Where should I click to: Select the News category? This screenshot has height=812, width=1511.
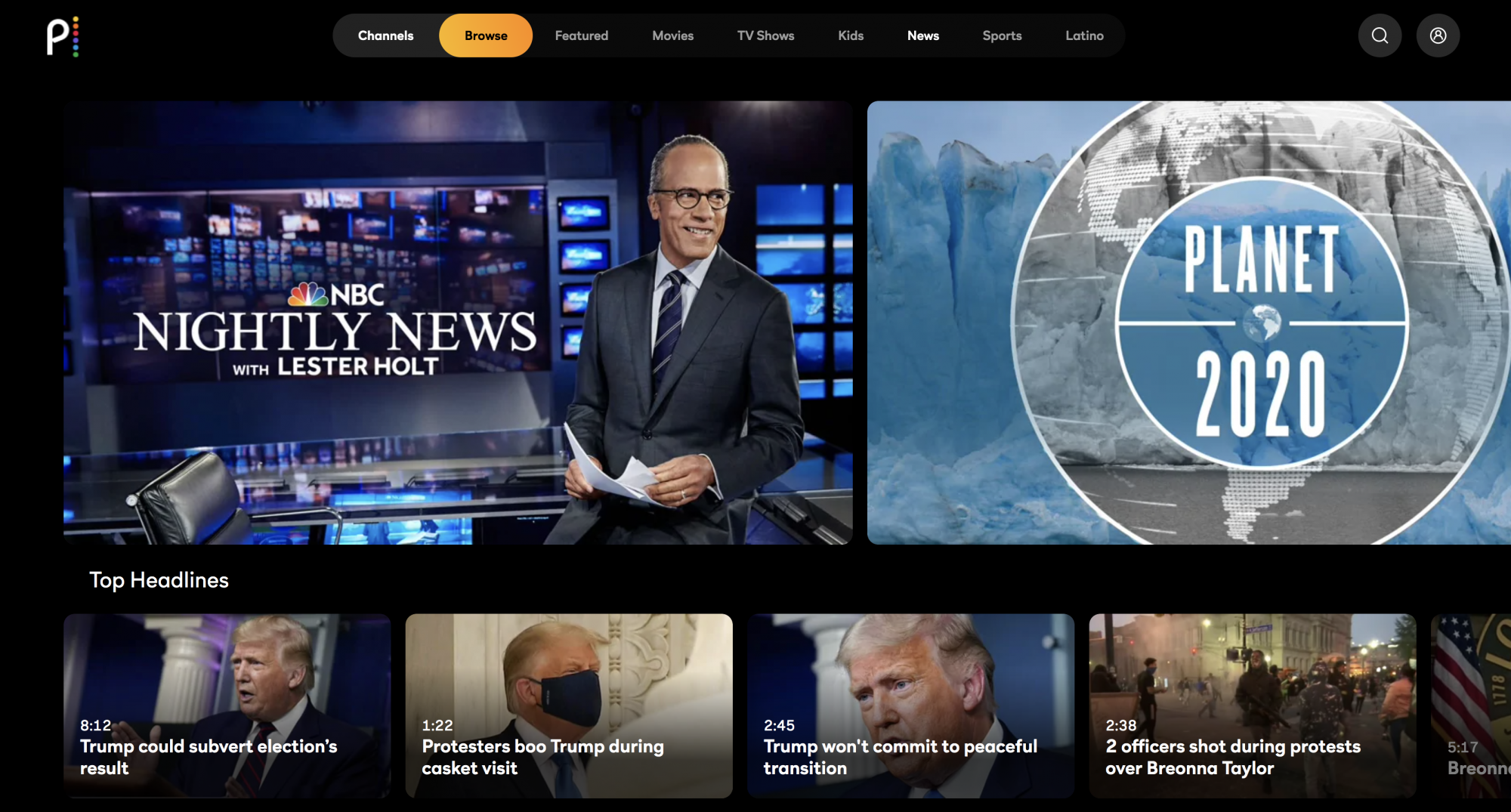point(922,36)
